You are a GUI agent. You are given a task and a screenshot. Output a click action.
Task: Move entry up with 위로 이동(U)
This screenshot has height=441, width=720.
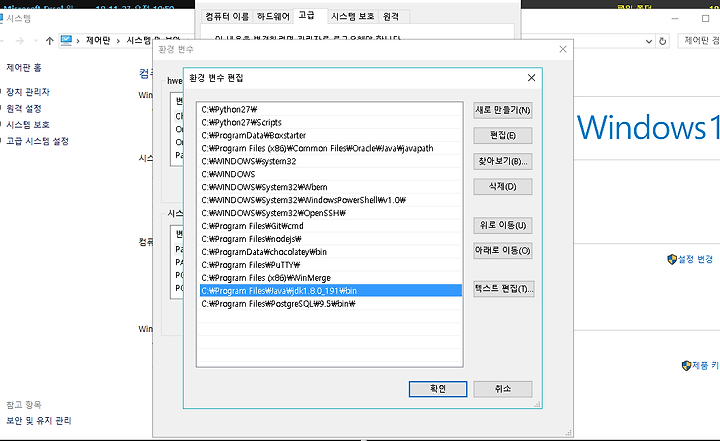(x=503, y=225)
